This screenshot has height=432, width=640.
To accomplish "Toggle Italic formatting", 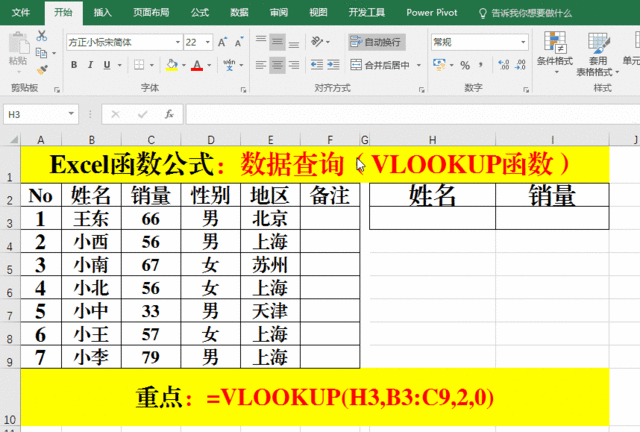I will (90, 65).
